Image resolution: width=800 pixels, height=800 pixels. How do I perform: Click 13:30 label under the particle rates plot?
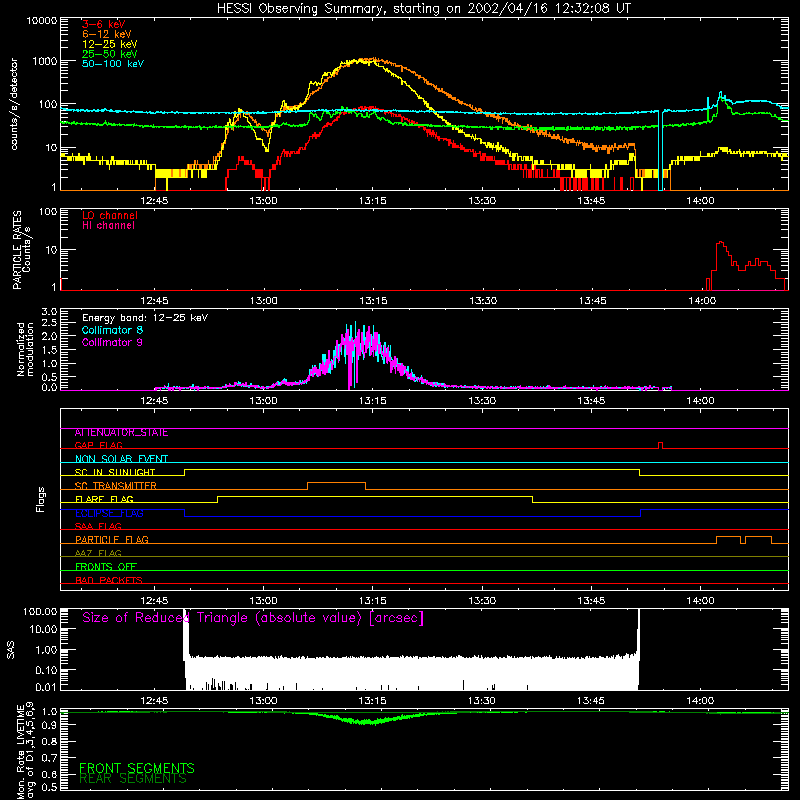[x=483, y=301]
